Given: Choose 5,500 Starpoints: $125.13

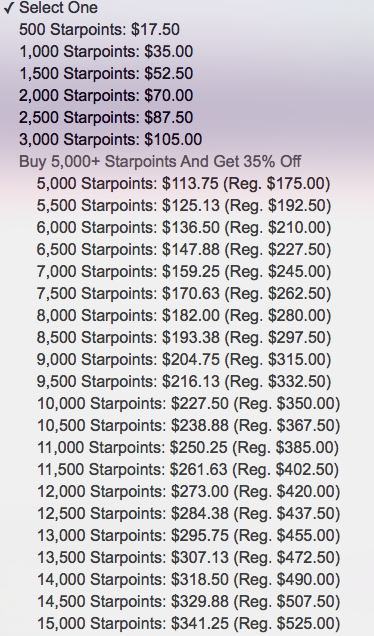Looking at the screenshot, I should 187,205.
